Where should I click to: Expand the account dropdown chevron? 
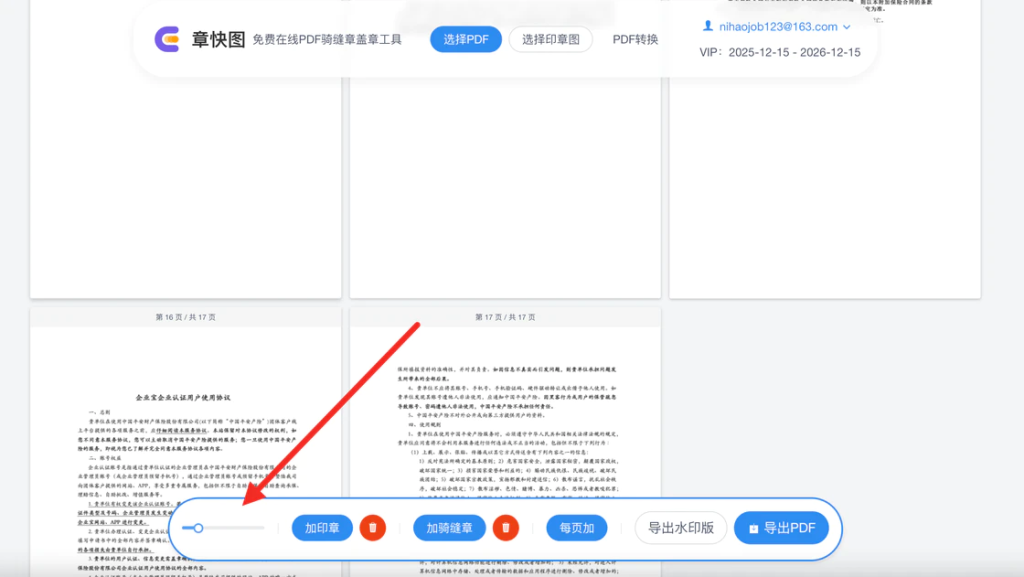click(x=847, y=27)
